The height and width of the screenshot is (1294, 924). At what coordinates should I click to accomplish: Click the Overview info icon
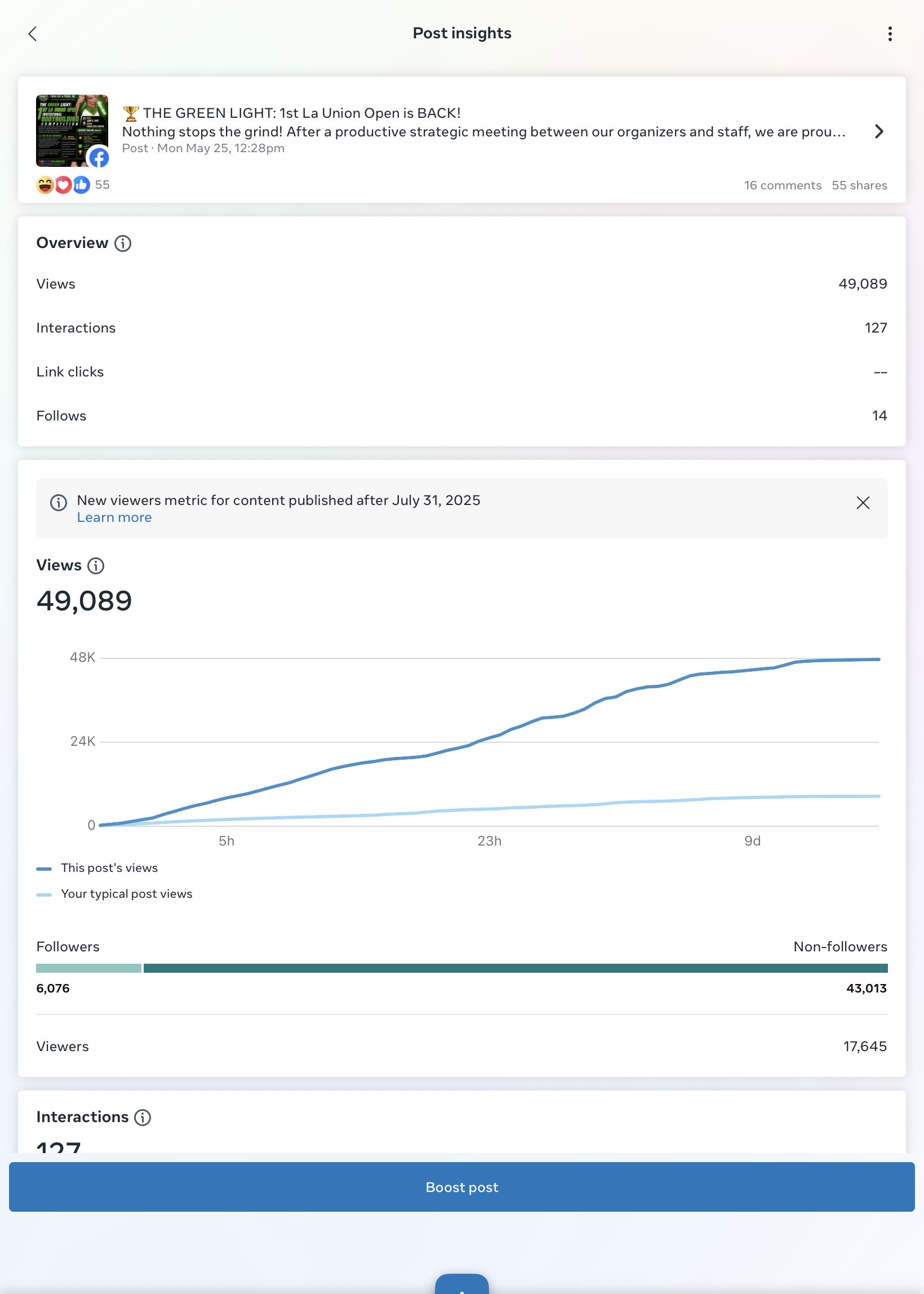tap(123, 243)
